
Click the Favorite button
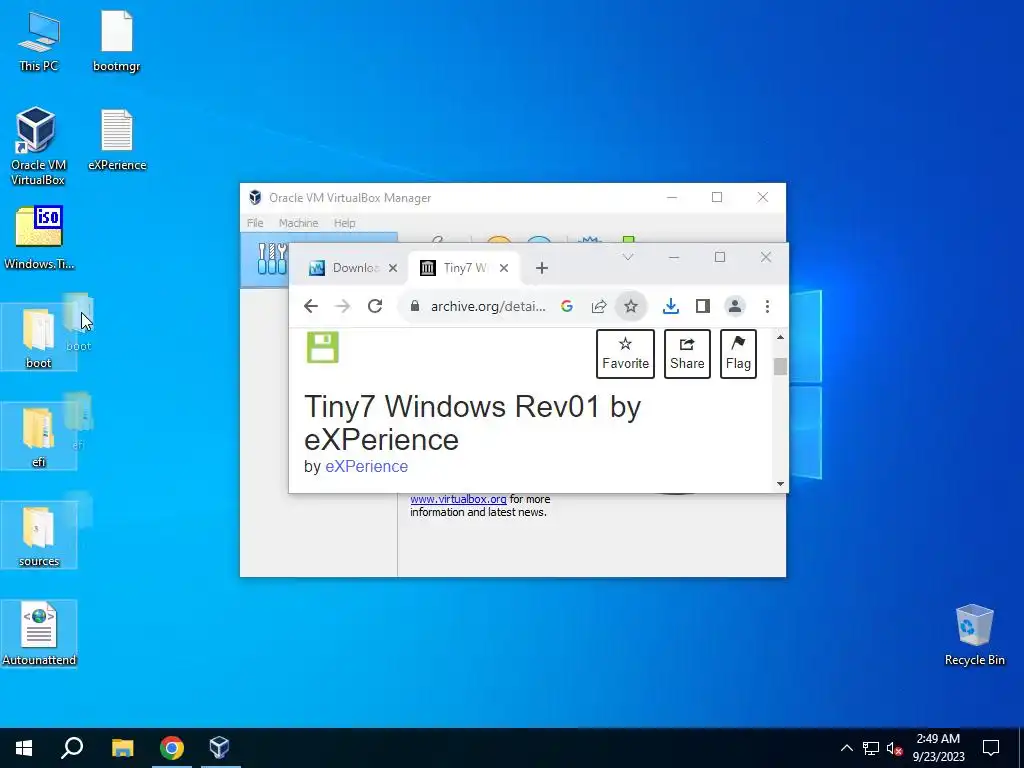[x=626, y=354]
